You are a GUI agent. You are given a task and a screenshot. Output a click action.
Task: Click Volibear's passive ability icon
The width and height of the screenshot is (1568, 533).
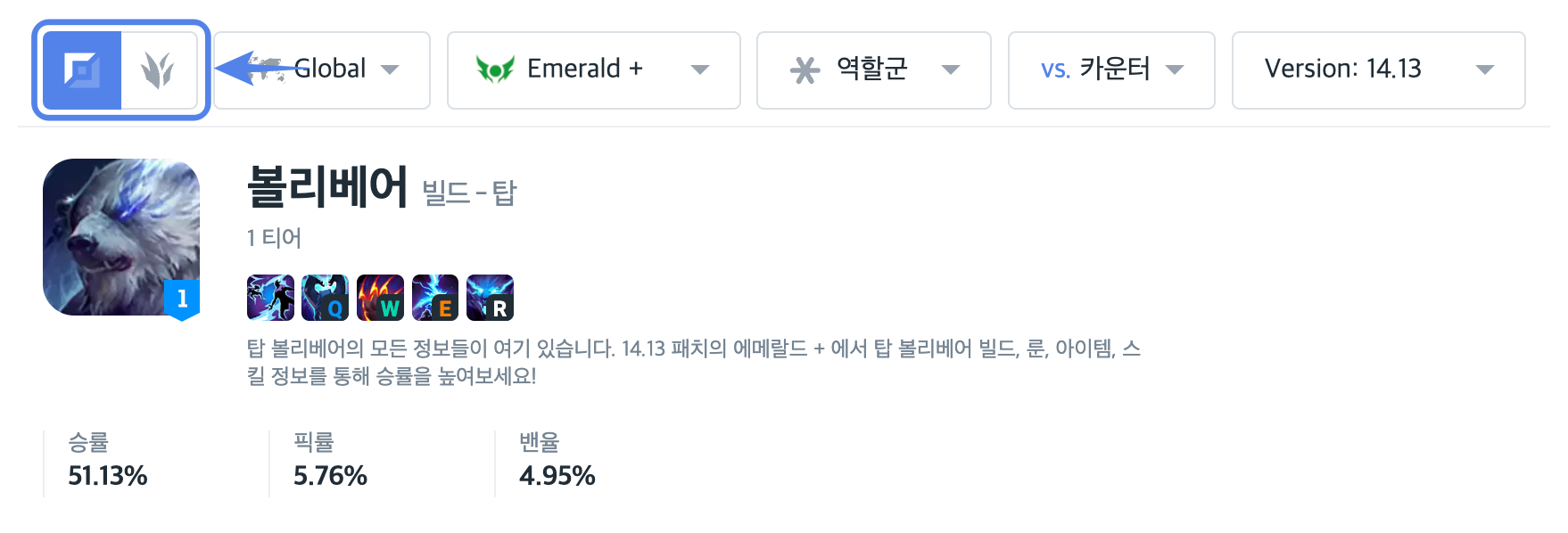(x=270, y=298)
